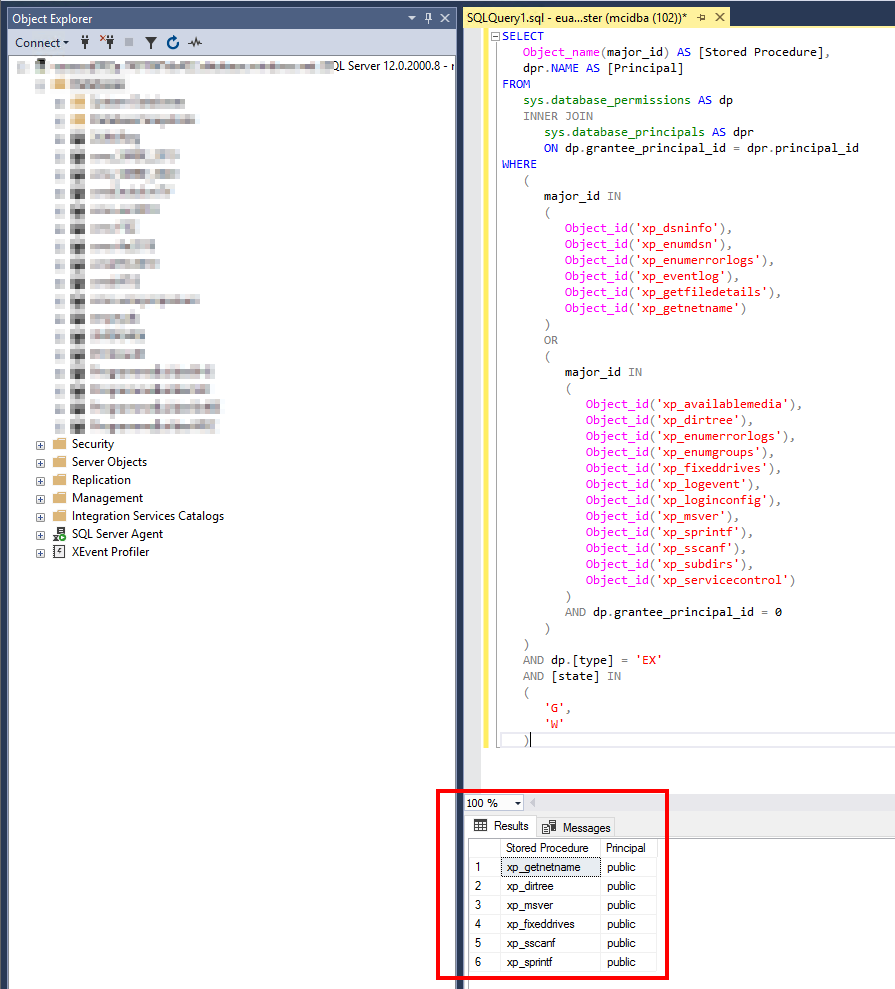Click the SQL Server Agent icon

(59, 534)
